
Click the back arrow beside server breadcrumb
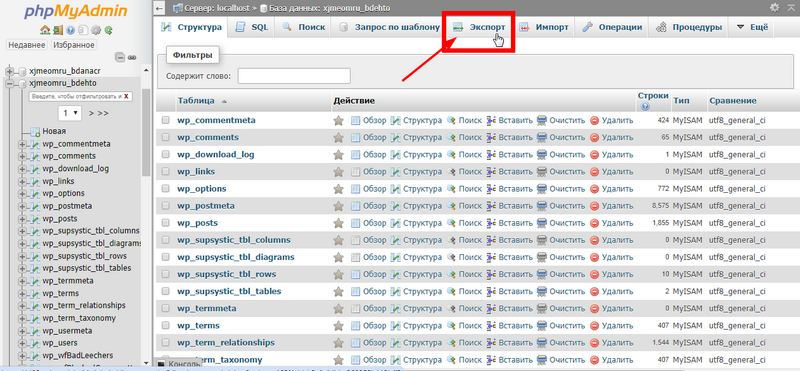[159, 8]
